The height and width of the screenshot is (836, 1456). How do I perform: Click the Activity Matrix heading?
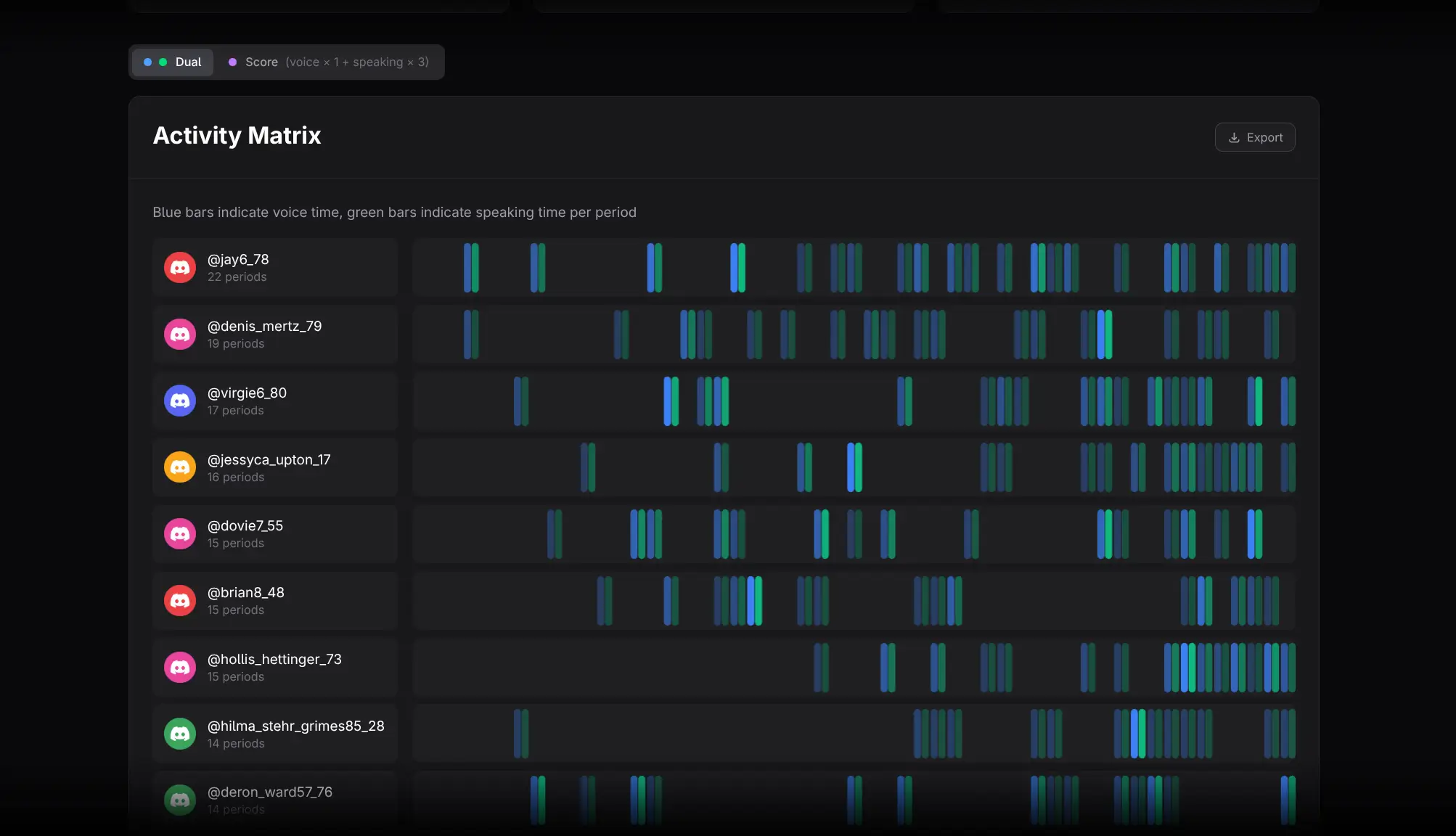(237, 136)
